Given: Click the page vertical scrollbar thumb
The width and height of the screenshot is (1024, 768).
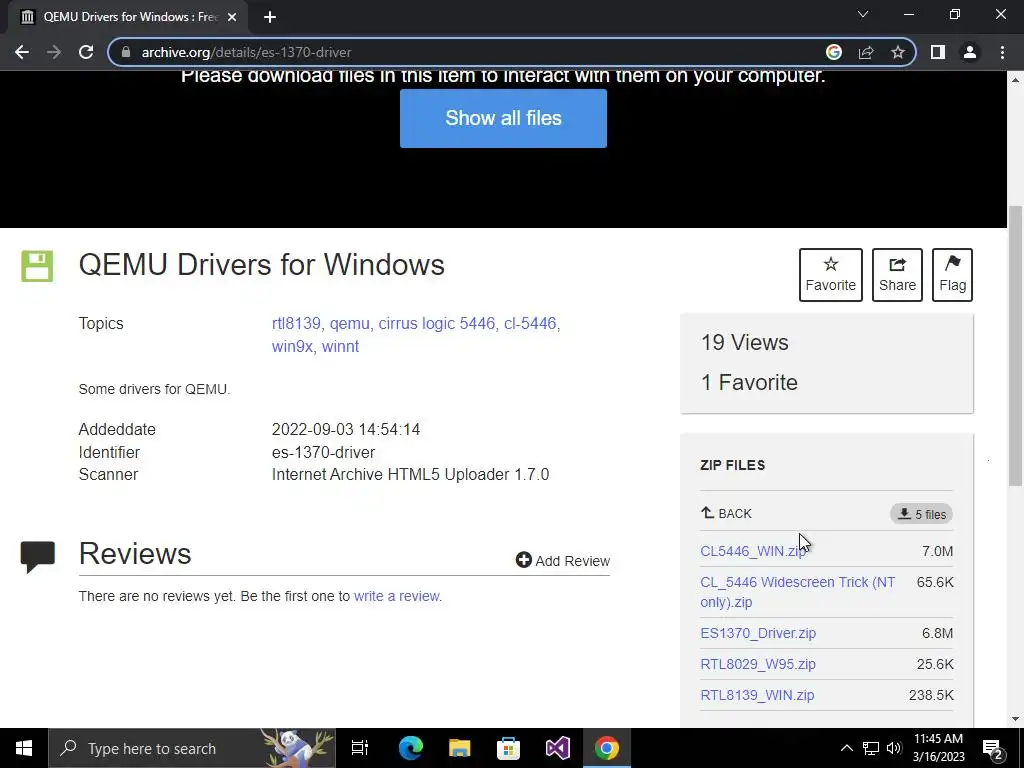Looking at the screenshot, I should click(1015, 345).
